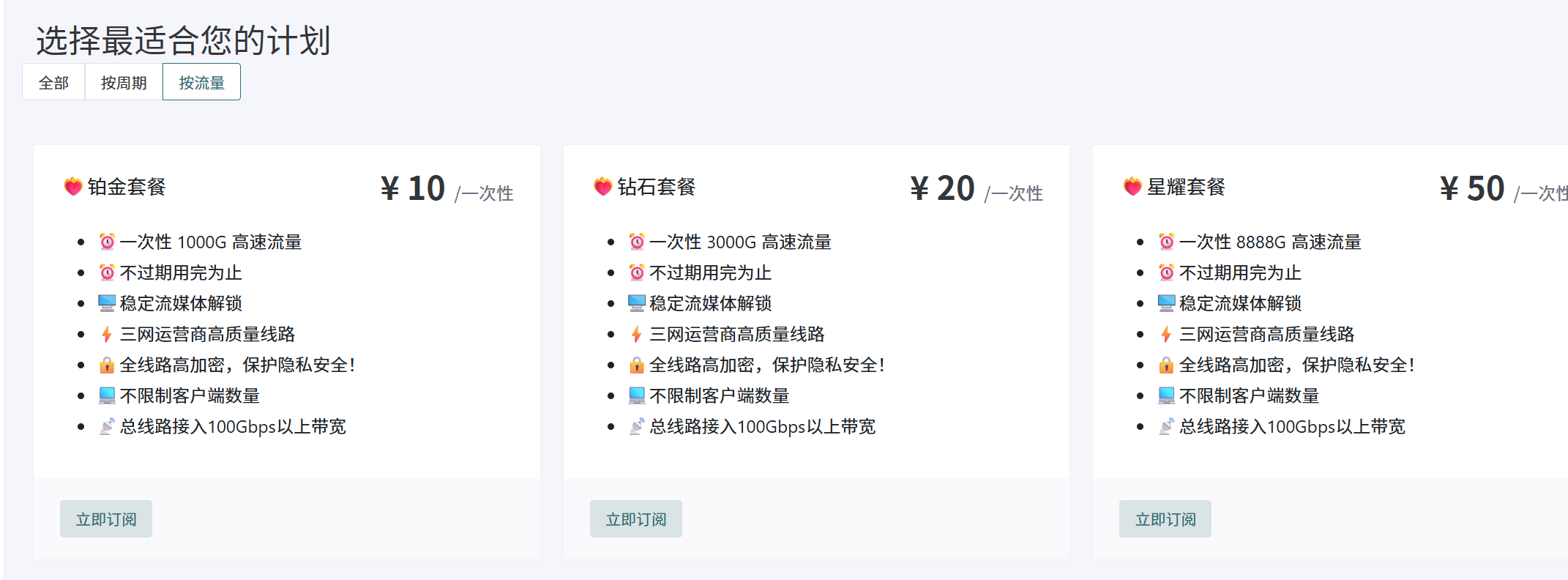Click the heart icon beside 钻石套餐
The image size is (1568, 580).
pyautogui.click(x=602, y=187)
